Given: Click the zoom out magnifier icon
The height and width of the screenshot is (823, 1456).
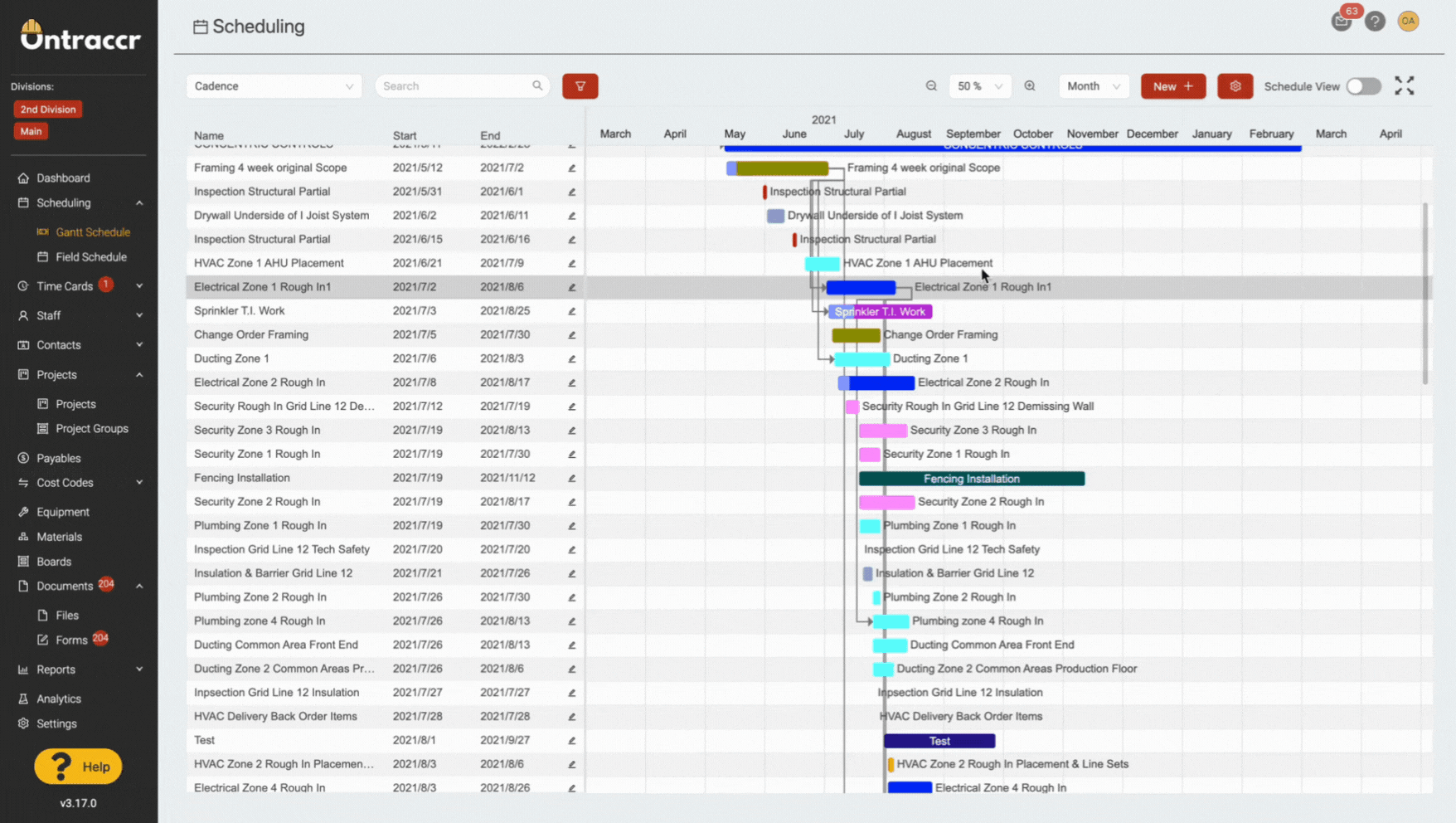Looking at the screenshot, I should click(x=931, y=86).
